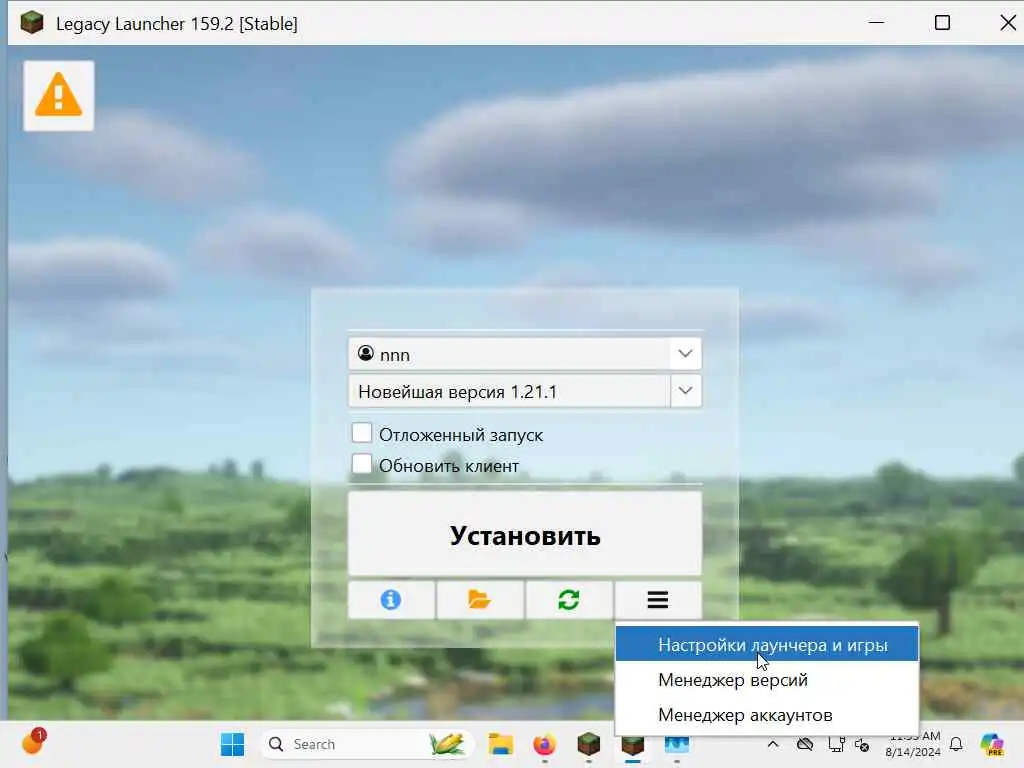This screenshot has height=768, width=1024.
Task: Open the game folder icon button
Action: pos(479,600)
